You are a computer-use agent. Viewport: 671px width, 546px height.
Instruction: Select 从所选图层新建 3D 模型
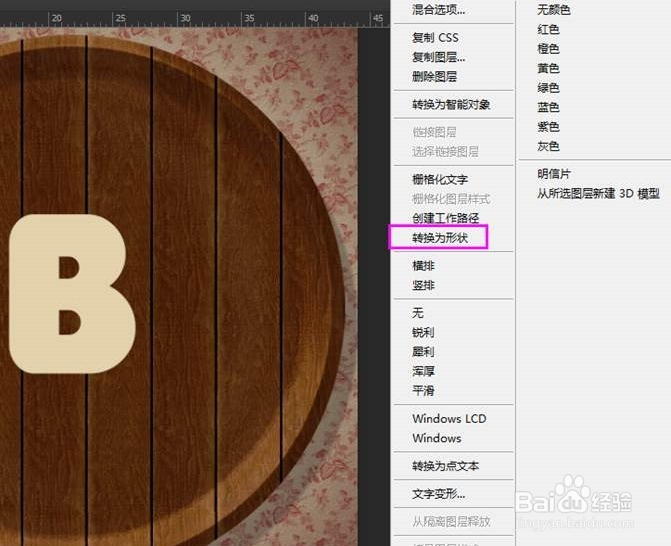(598, 194)
